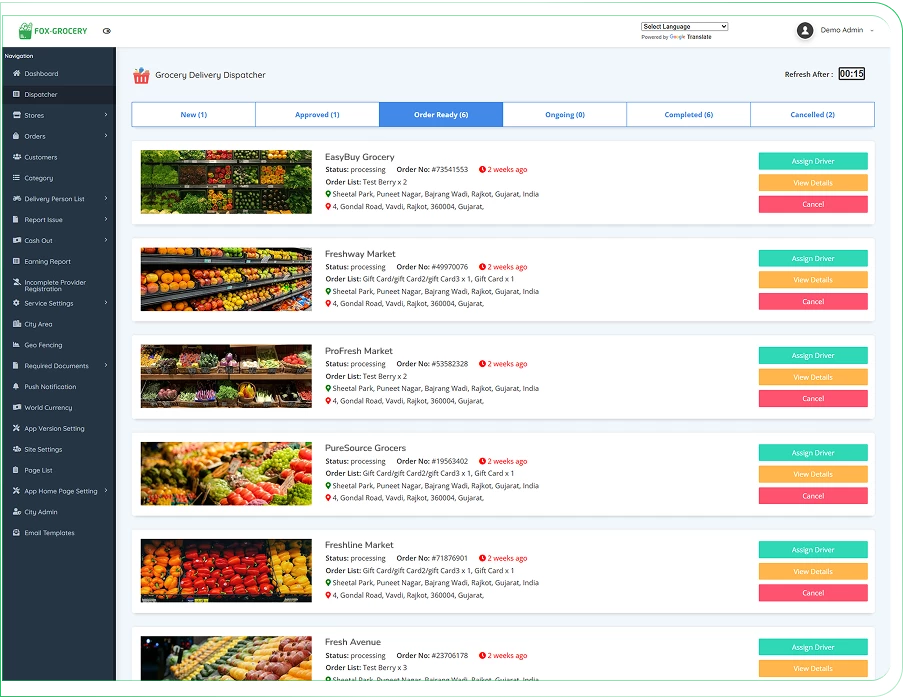905x698 pixels.
Task: Click the Email Templates icon
Action: 16,532
